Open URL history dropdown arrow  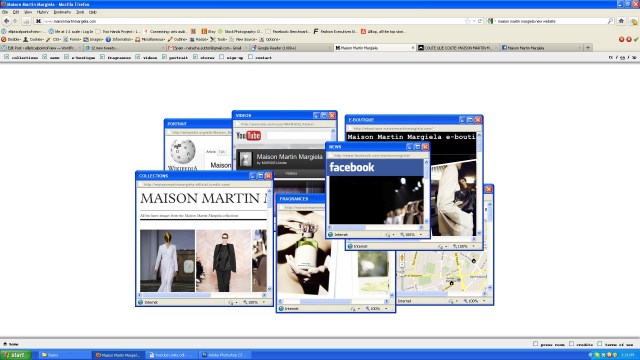tap(474, 21)
